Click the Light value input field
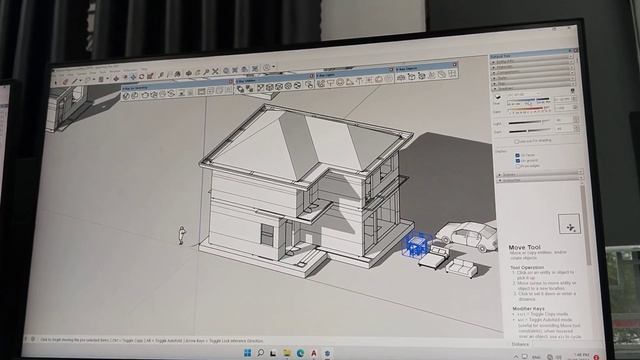 [564, 120]
